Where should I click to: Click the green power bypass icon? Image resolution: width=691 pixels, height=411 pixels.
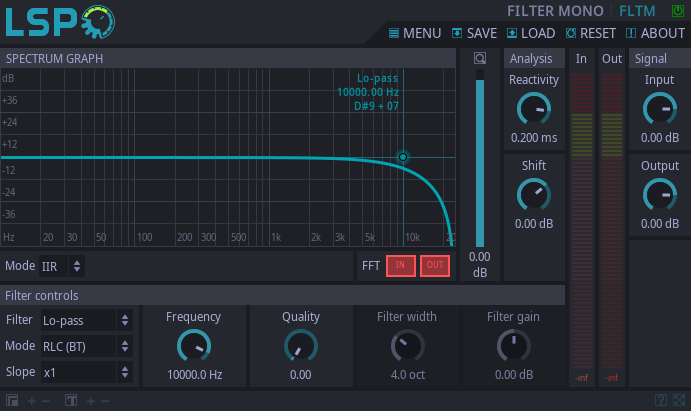(x=677, y=11)
